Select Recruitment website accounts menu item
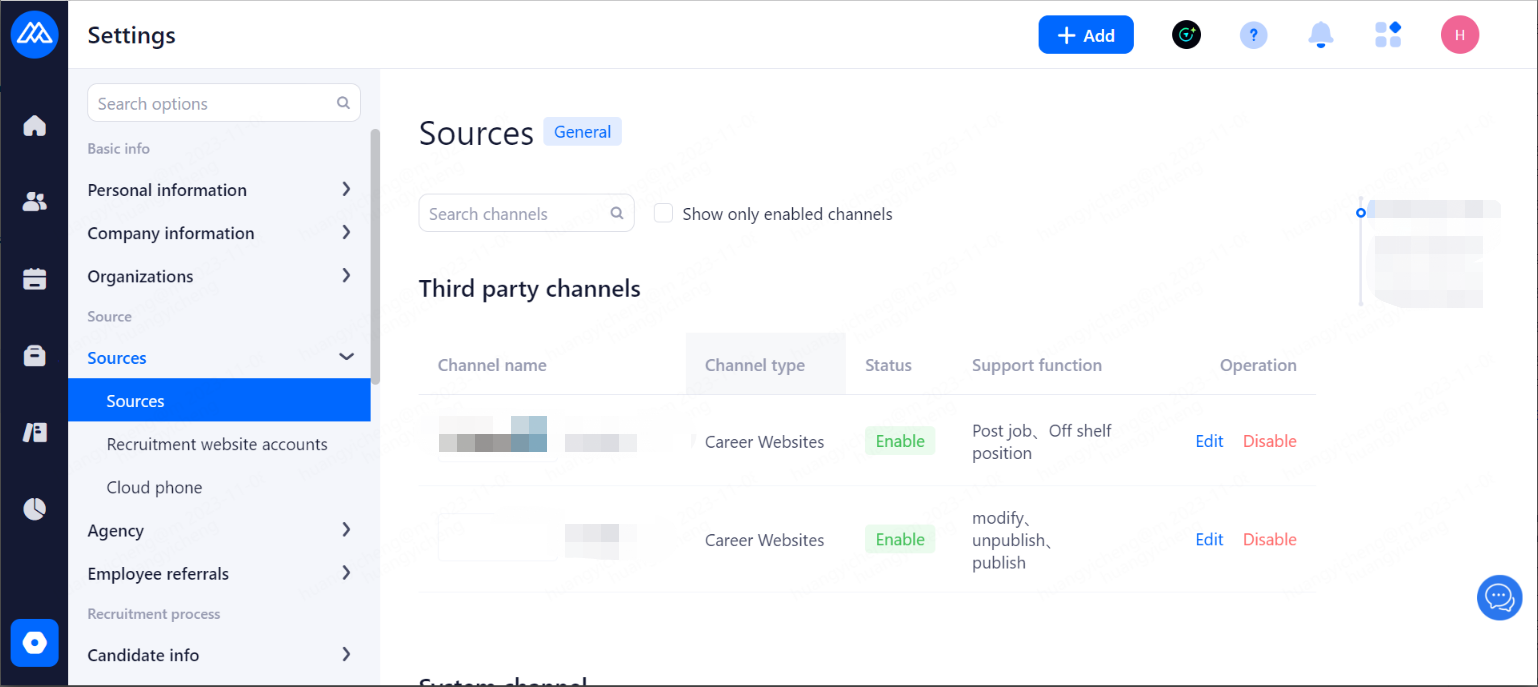The image size is (1538, 687). [217, 444]
